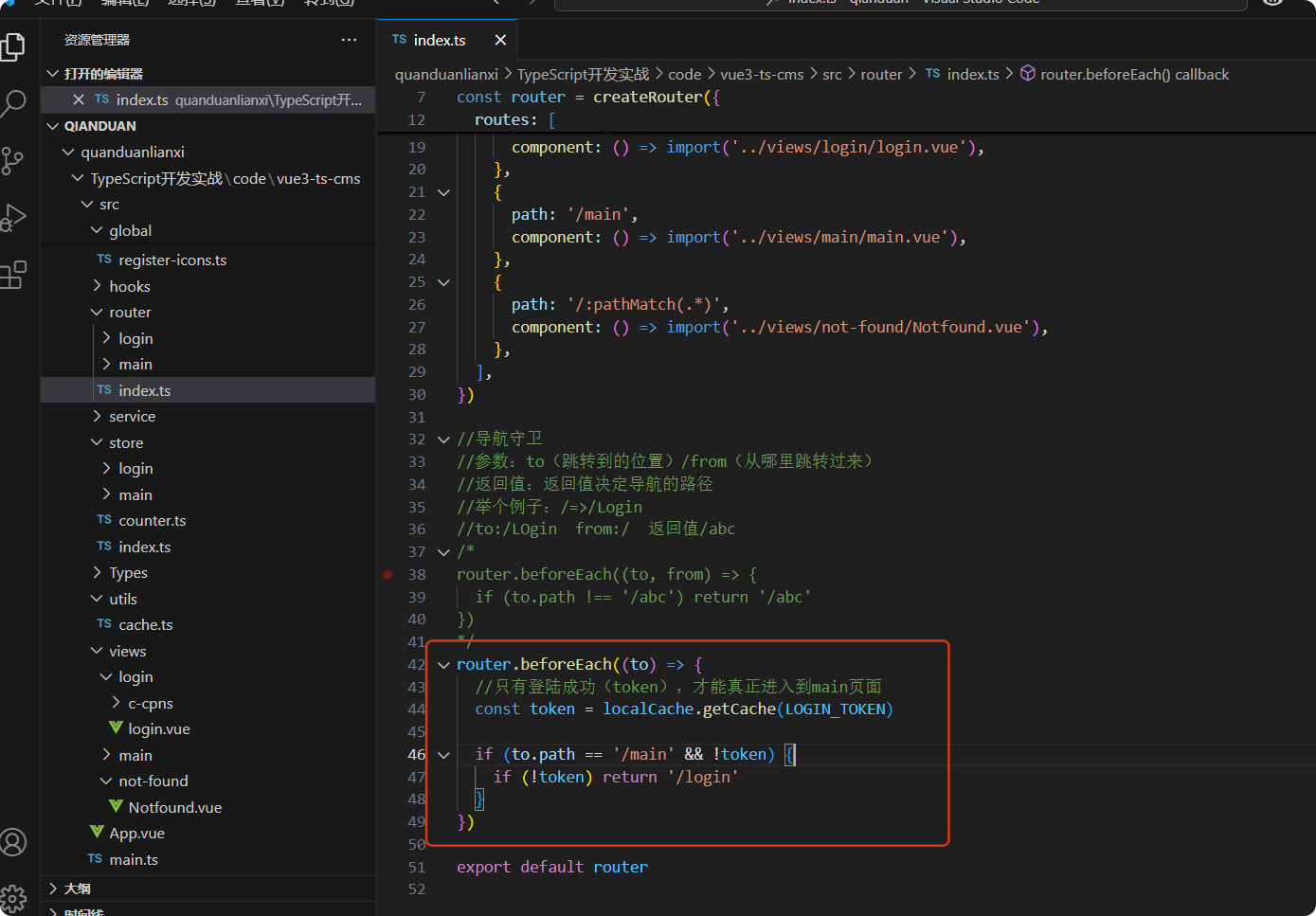1316x916 pixels.
Task: Click quanduanlianxi in breadcrumb
Action: pyautogui.click(x=446, y=74)
